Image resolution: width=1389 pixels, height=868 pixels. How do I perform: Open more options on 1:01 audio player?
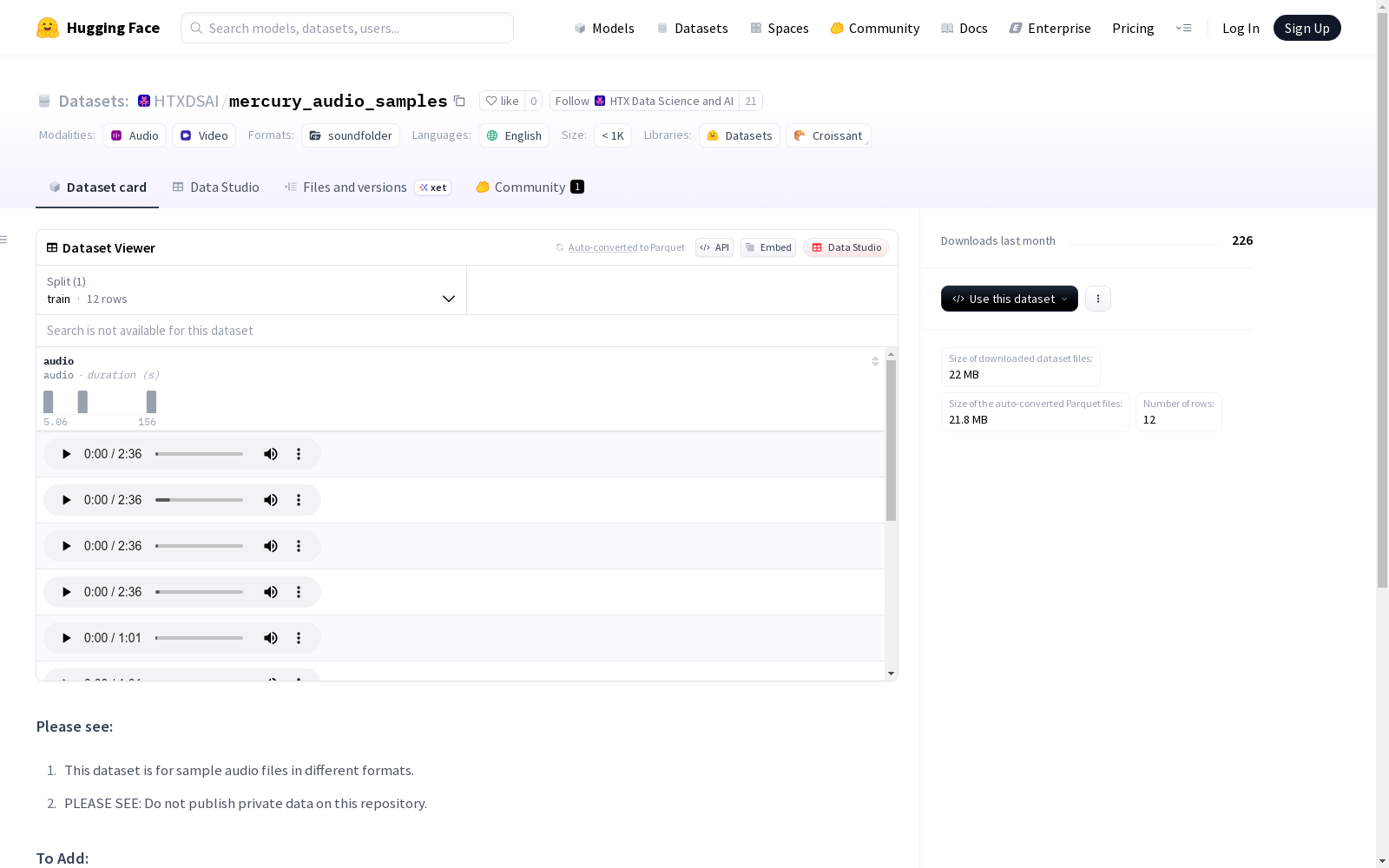tap(299, 638)
